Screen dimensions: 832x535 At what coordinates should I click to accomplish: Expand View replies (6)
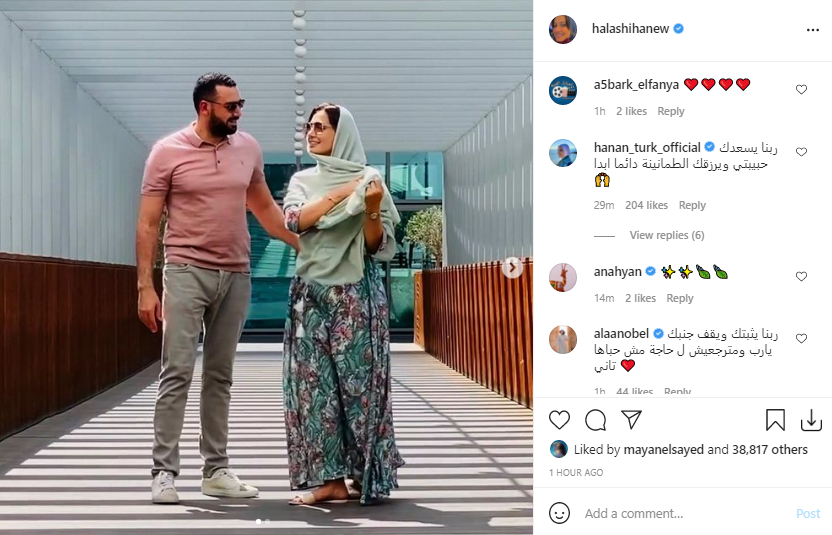pyautogui.click(x=666, y=235)
